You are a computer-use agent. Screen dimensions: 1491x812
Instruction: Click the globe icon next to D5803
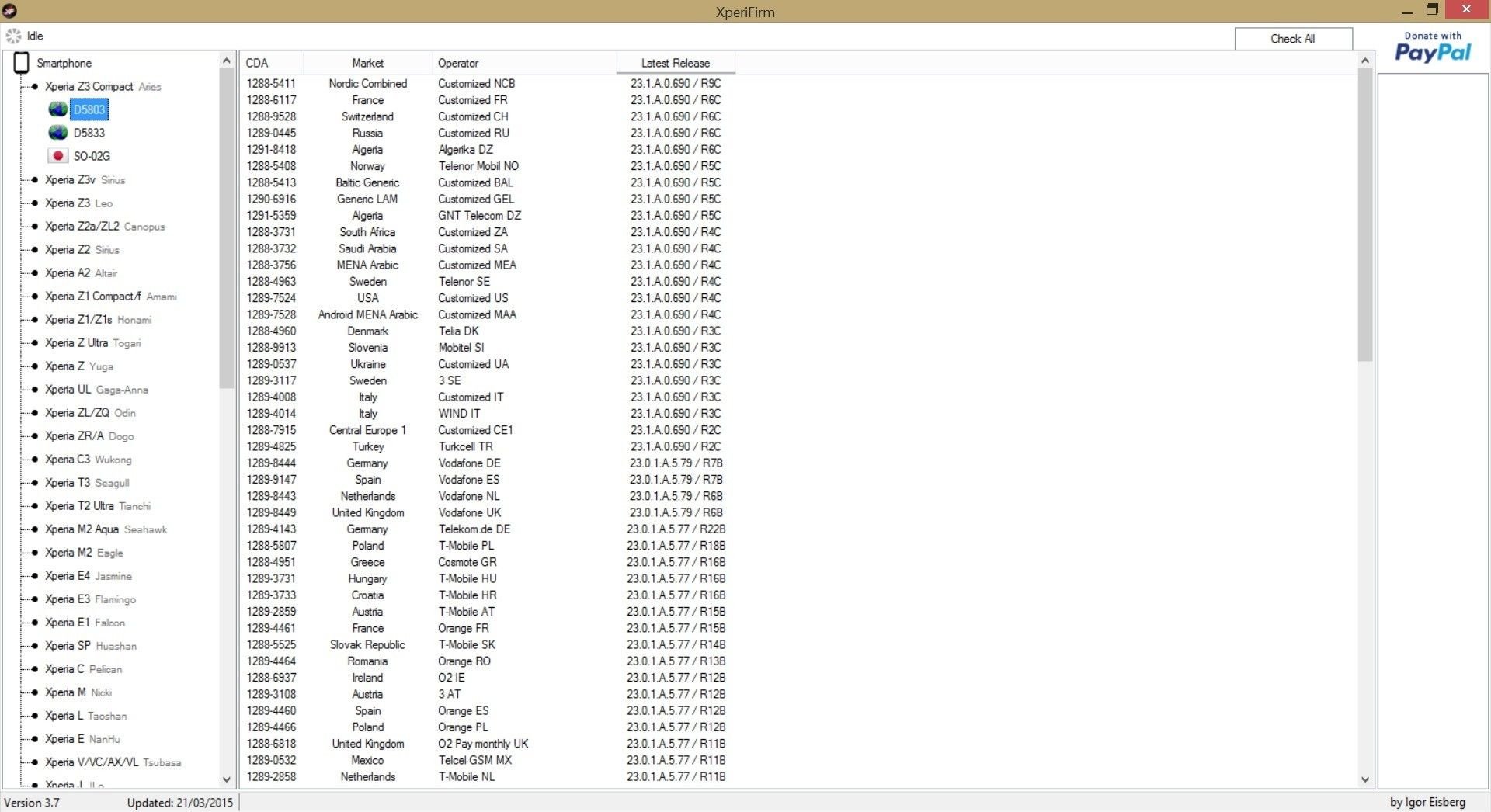coord(57,109)
